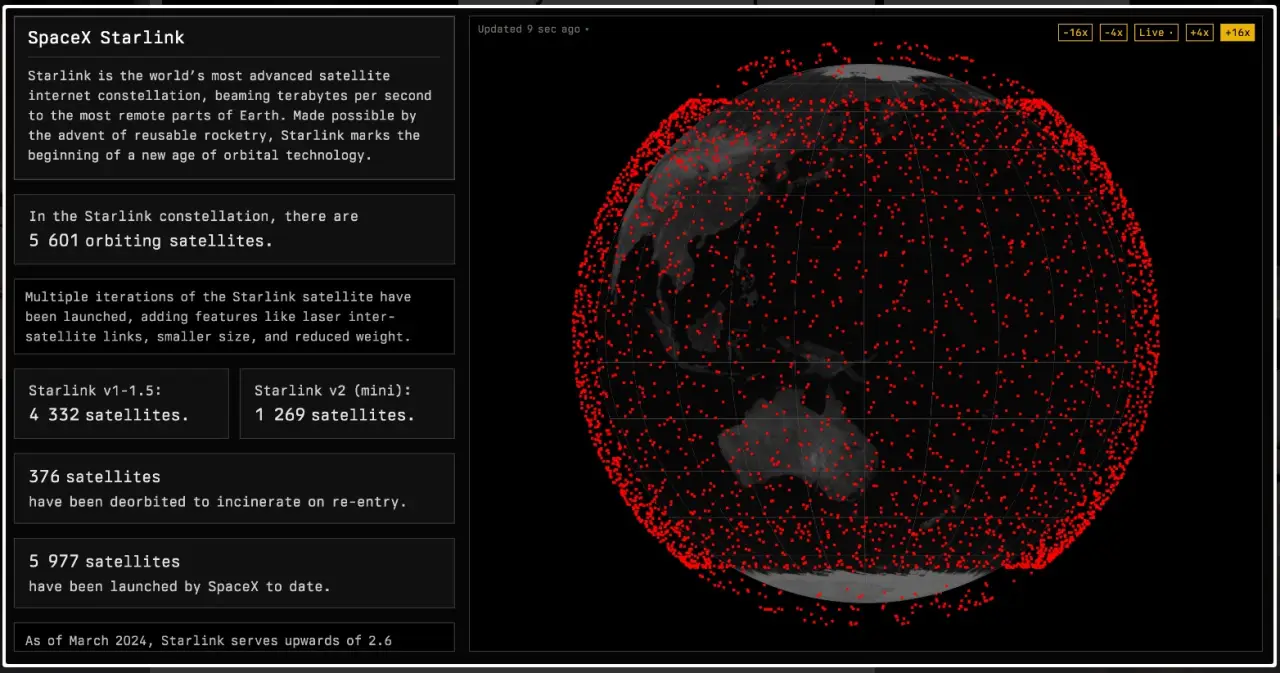
Task: Open the Starlink v1-1.5 card
Action: coord(121,403)
